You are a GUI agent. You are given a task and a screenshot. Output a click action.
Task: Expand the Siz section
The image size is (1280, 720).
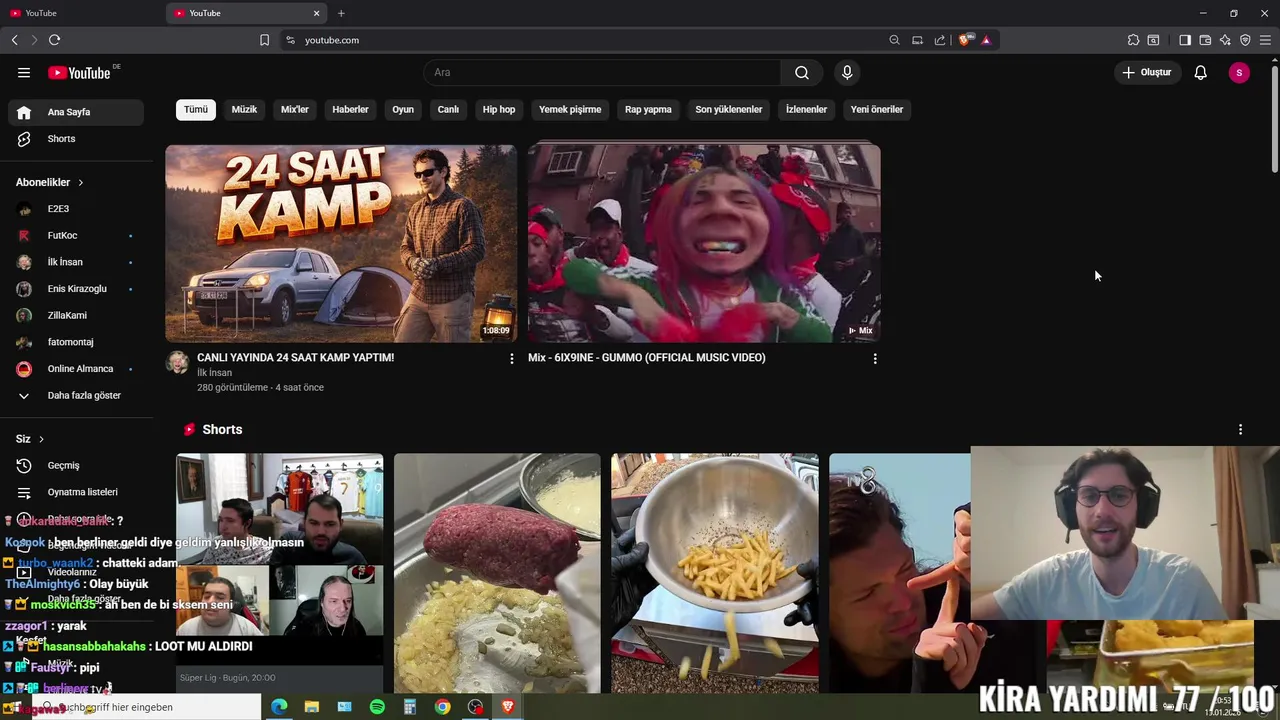[x=30, y=439]
